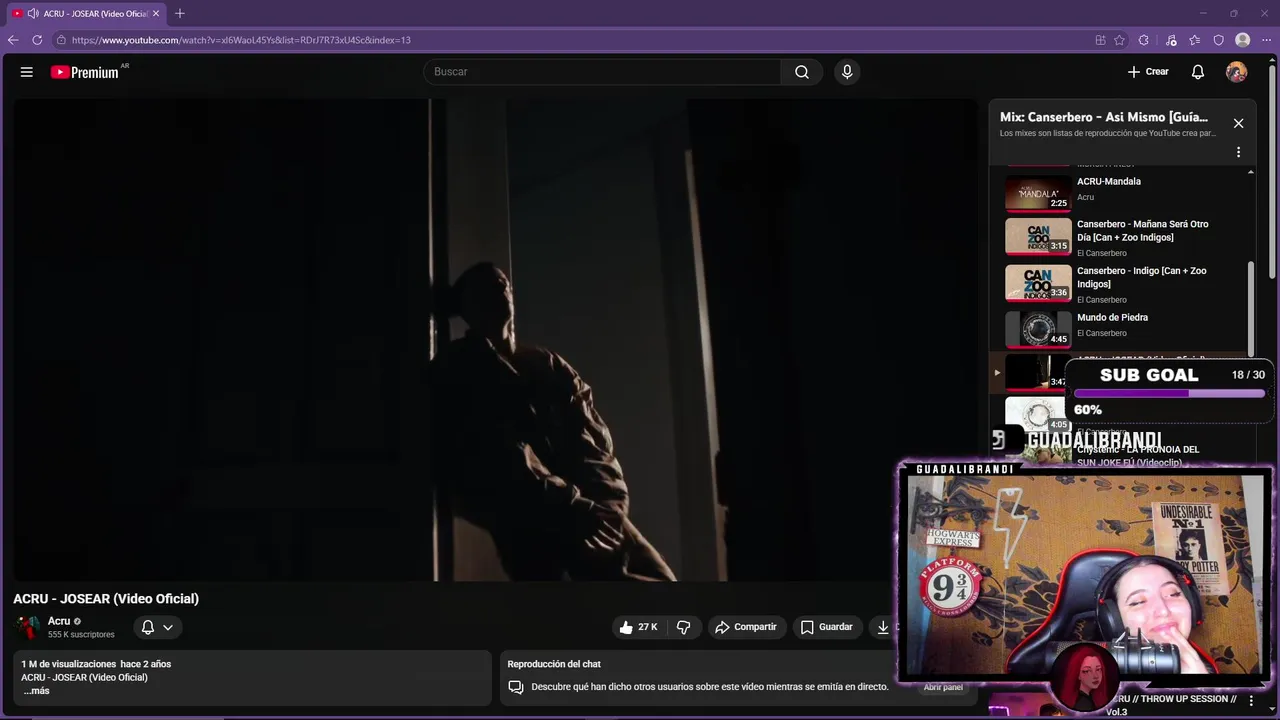Open the split screen apps icon
Viewport: 1280px width, 720px height.
point(1100,40)
